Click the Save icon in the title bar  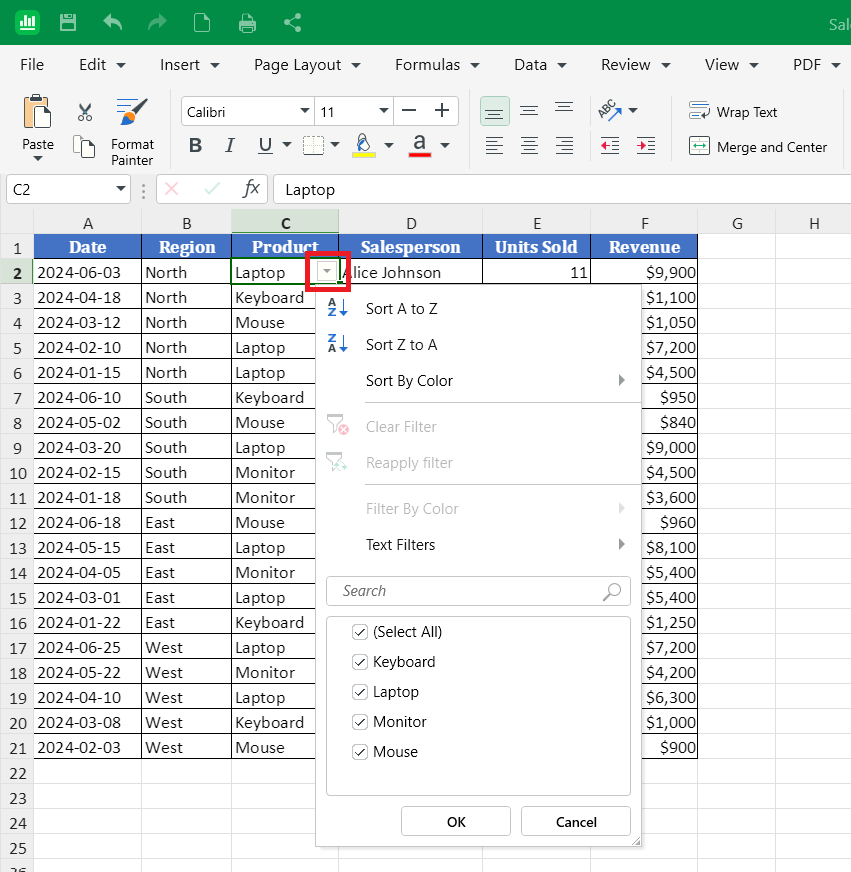pyautogui.click(x=68, y=23)
